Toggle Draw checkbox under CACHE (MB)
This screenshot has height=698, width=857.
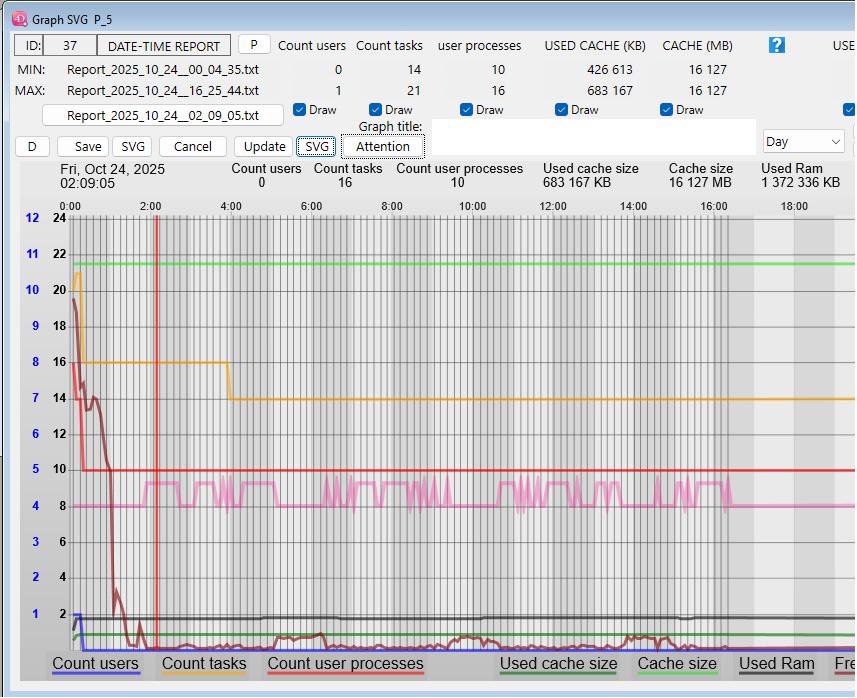pyautogui.click(x=666, y=110)
